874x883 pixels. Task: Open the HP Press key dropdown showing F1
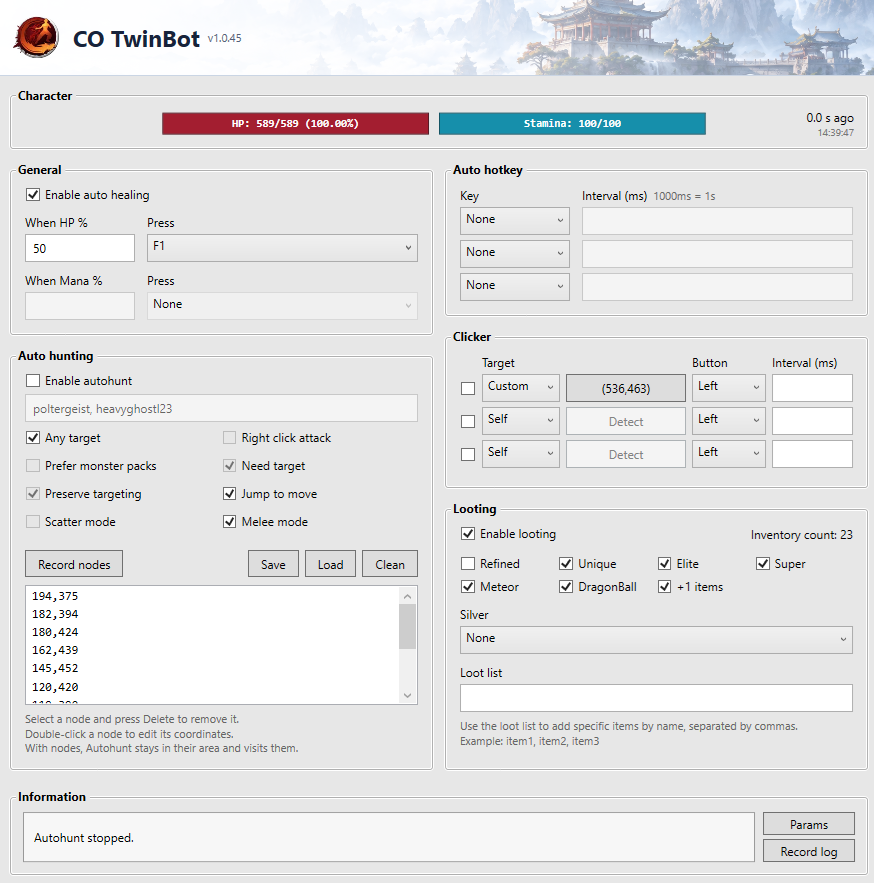pyautogui.click(x=282, y=248)
